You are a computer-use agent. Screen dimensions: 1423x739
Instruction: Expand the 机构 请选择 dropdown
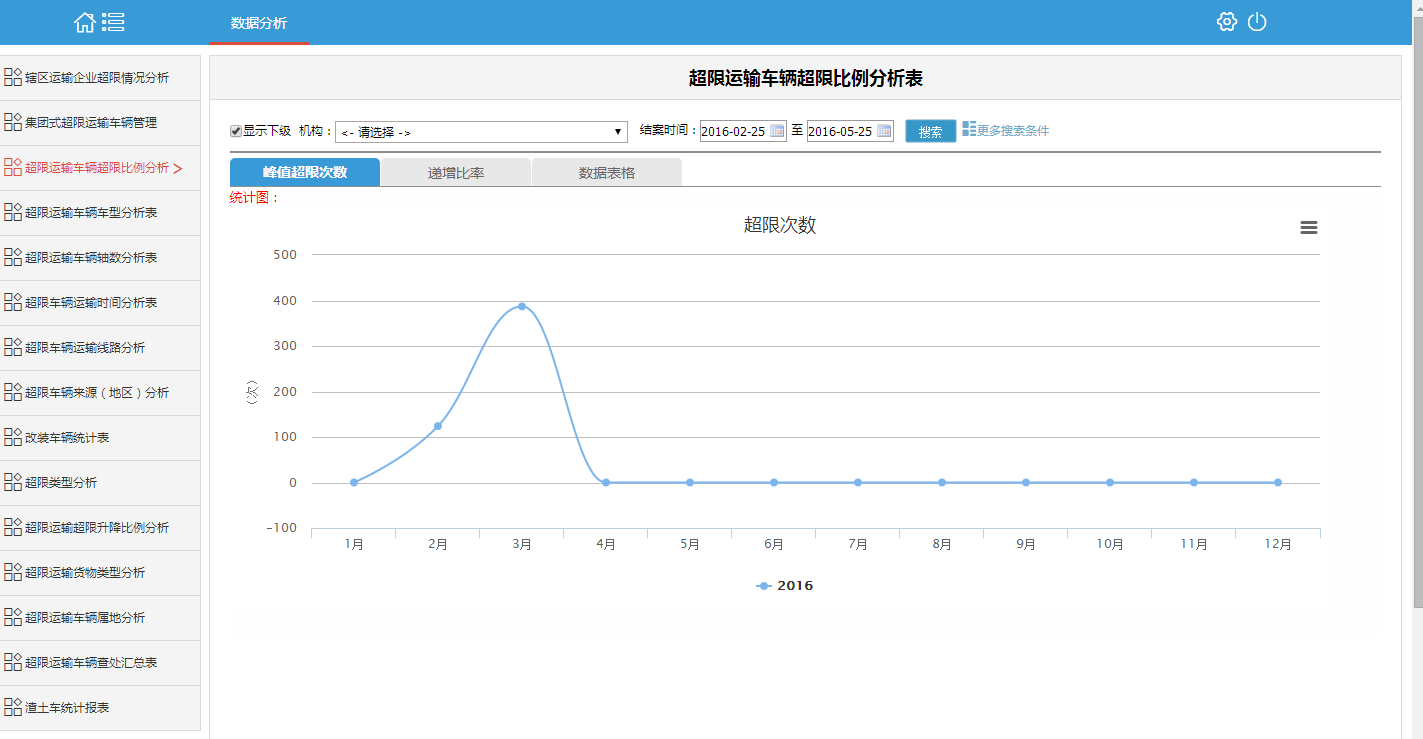[481, 132]
